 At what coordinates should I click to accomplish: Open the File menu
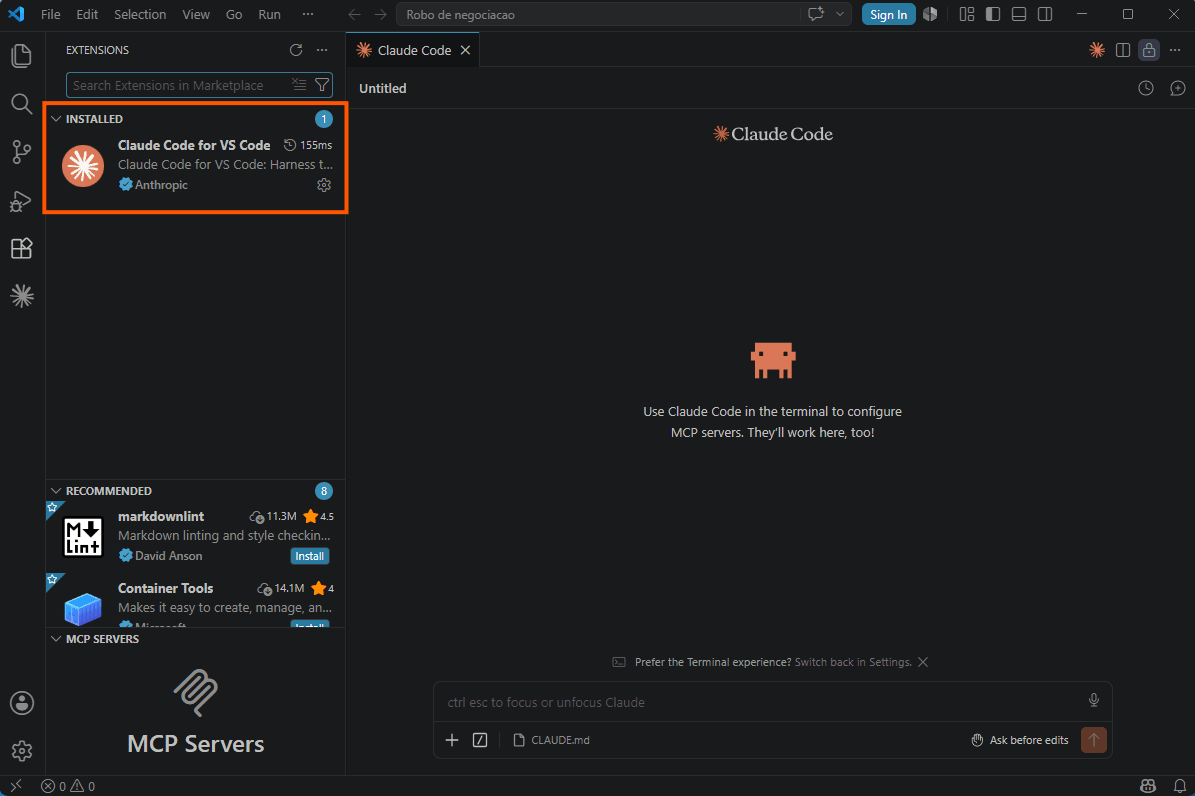click(50, 14)
